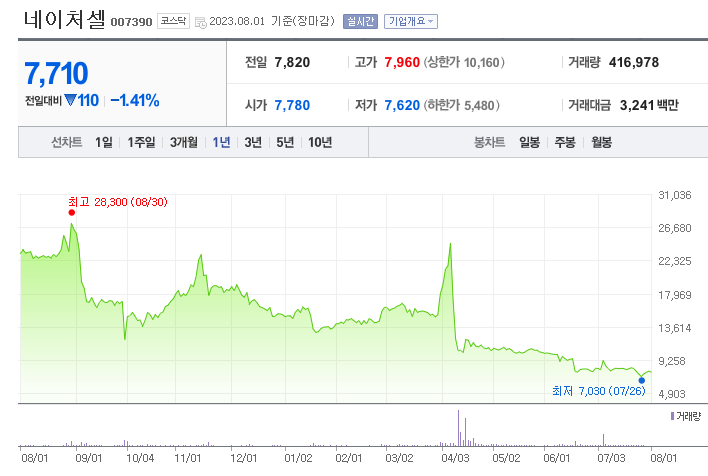Switch to 월봉 candlestick chart
This screenshot has width=708, height=476.
coord(601,142)
